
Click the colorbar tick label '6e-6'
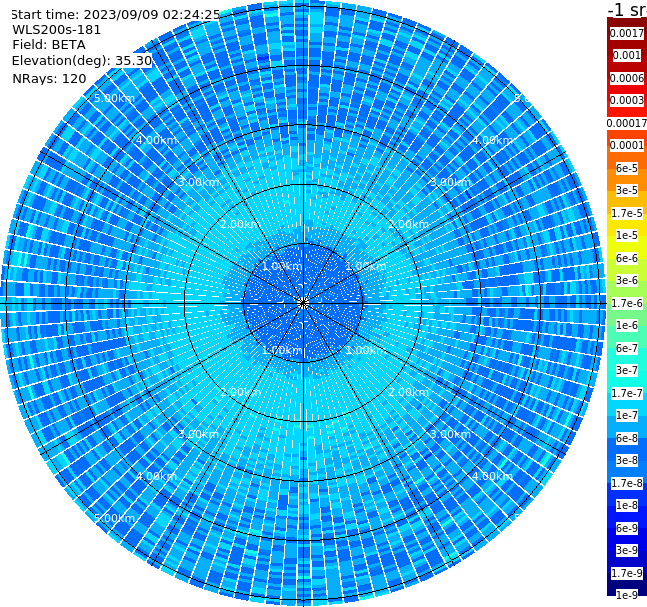pos(627,258)
